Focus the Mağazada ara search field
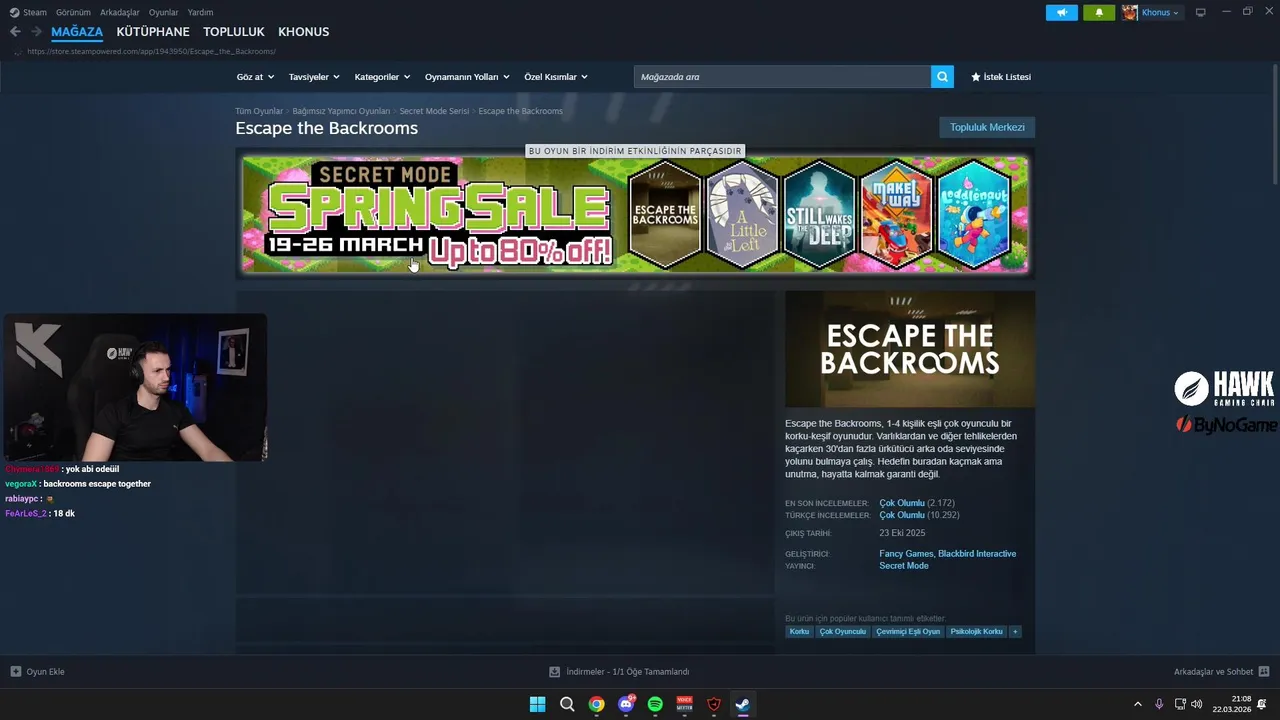 click(x=783, y=77)
